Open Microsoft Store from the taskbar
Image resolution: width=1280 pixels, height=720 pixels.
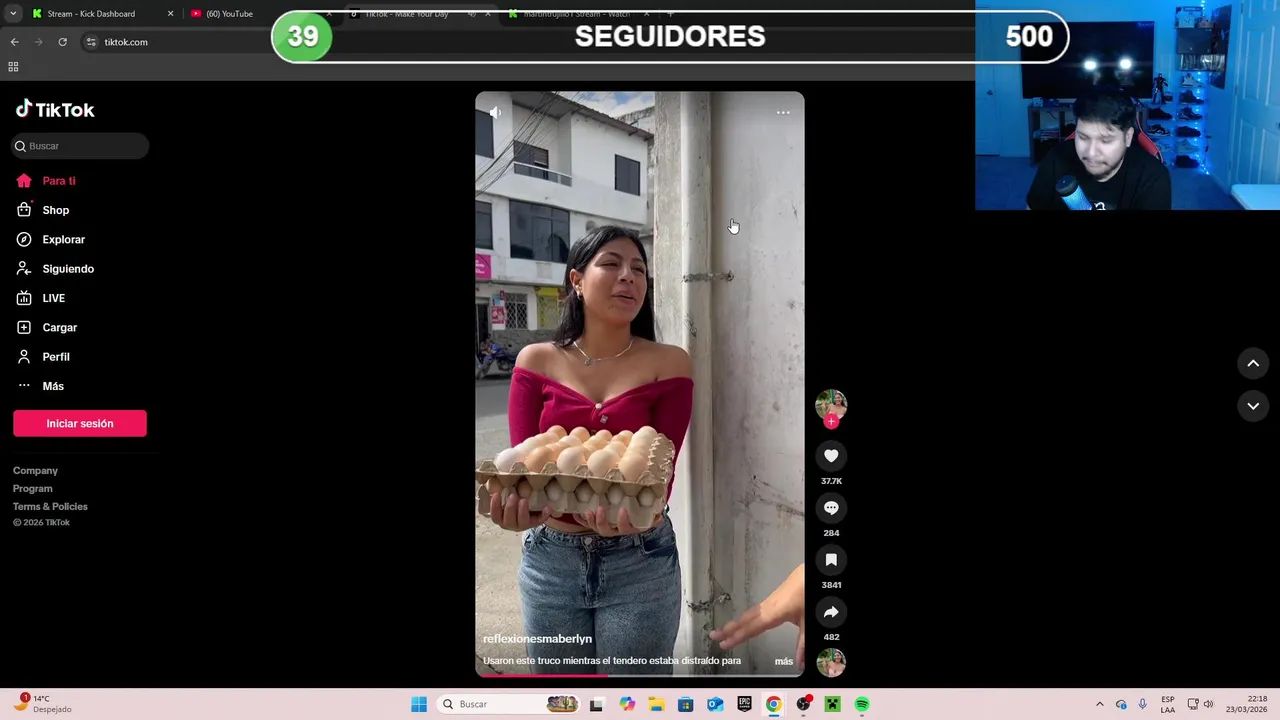[685, 704]
